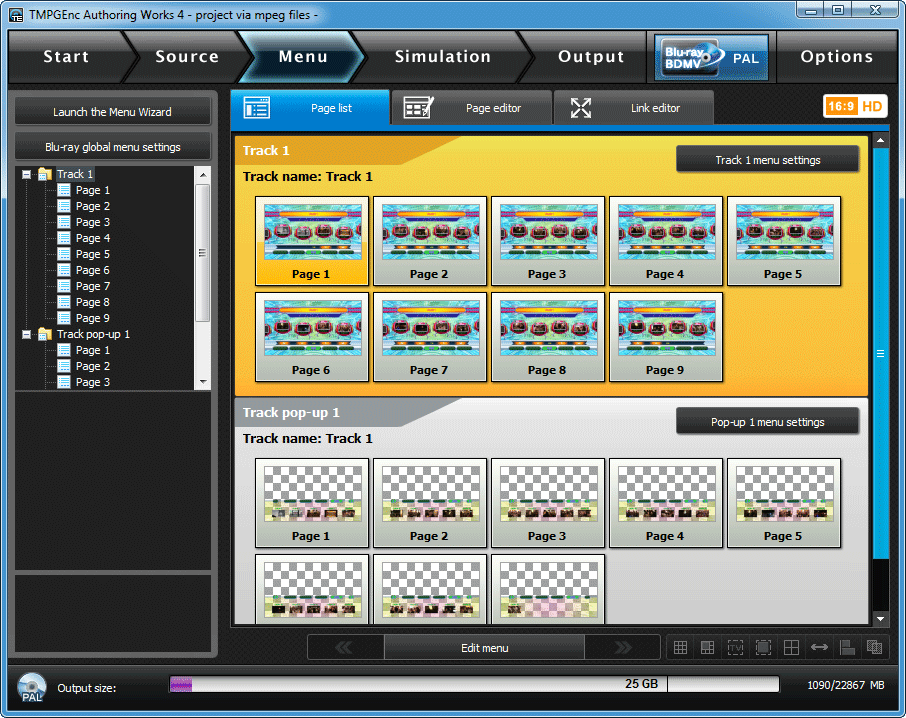Screen dimensions: 906x718
Task: Select Page 4 under Track 1 in tree
Action: [x=92, y=238]
